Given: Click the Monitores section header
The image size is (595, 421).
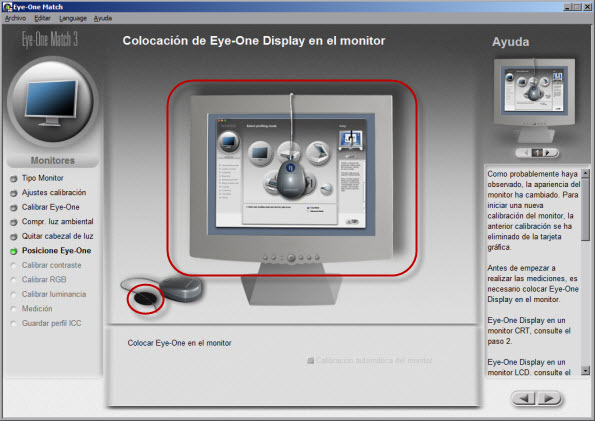Looking at the screenshot, I should (x=52, y=161).
